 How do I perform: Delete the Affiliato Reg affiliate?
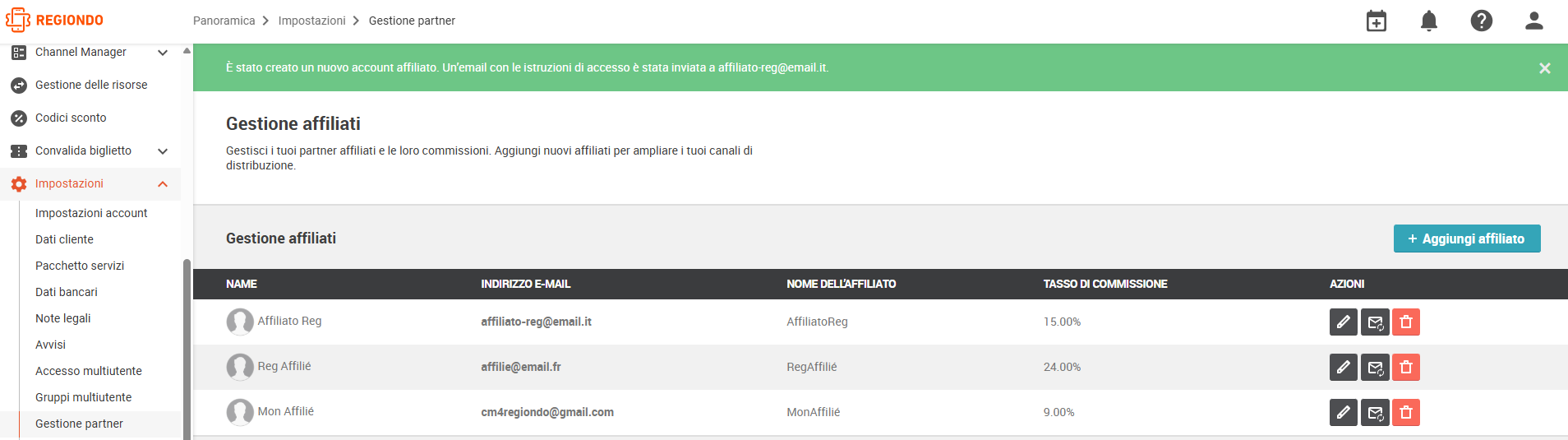tap(1406, 322)
